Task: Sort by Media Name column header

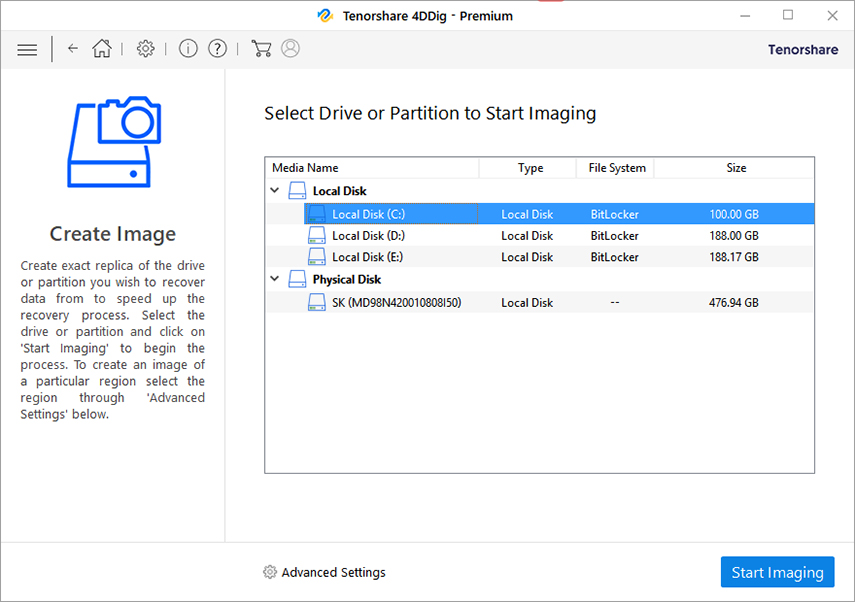Action: point(372,168)
